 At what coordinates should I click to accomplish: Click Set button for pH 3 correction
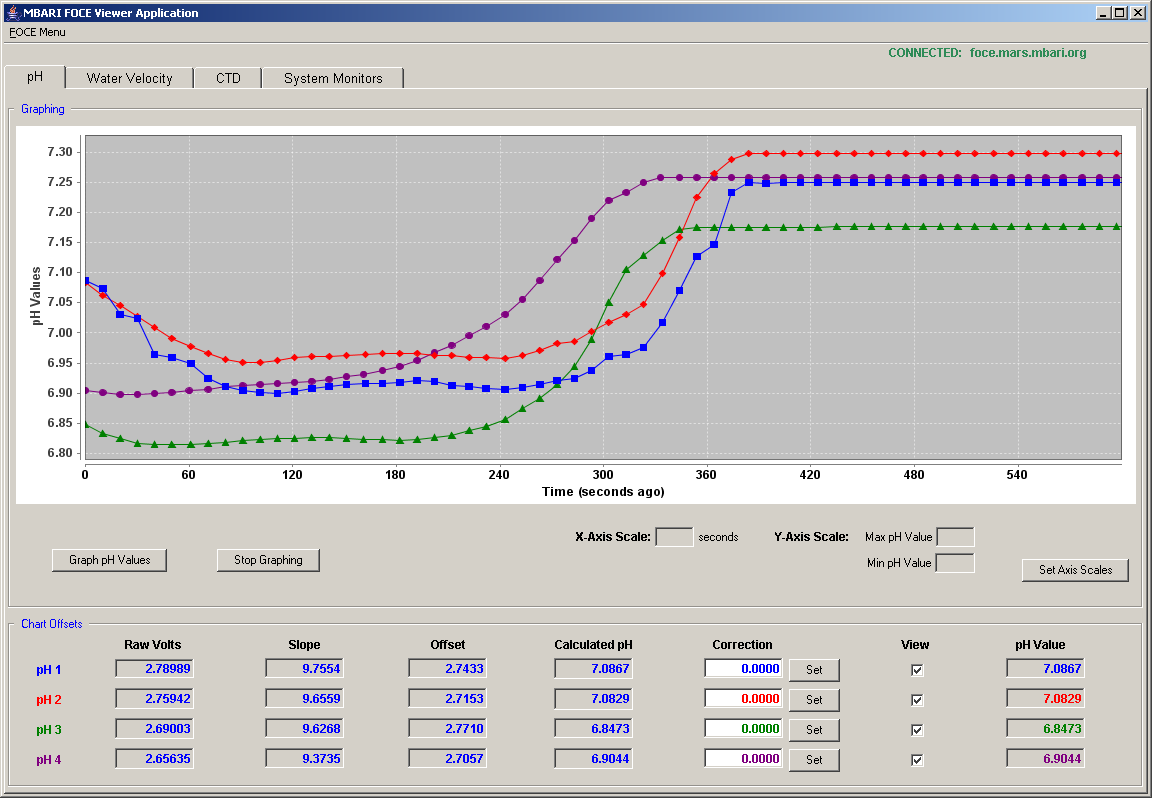coord(814,730)
